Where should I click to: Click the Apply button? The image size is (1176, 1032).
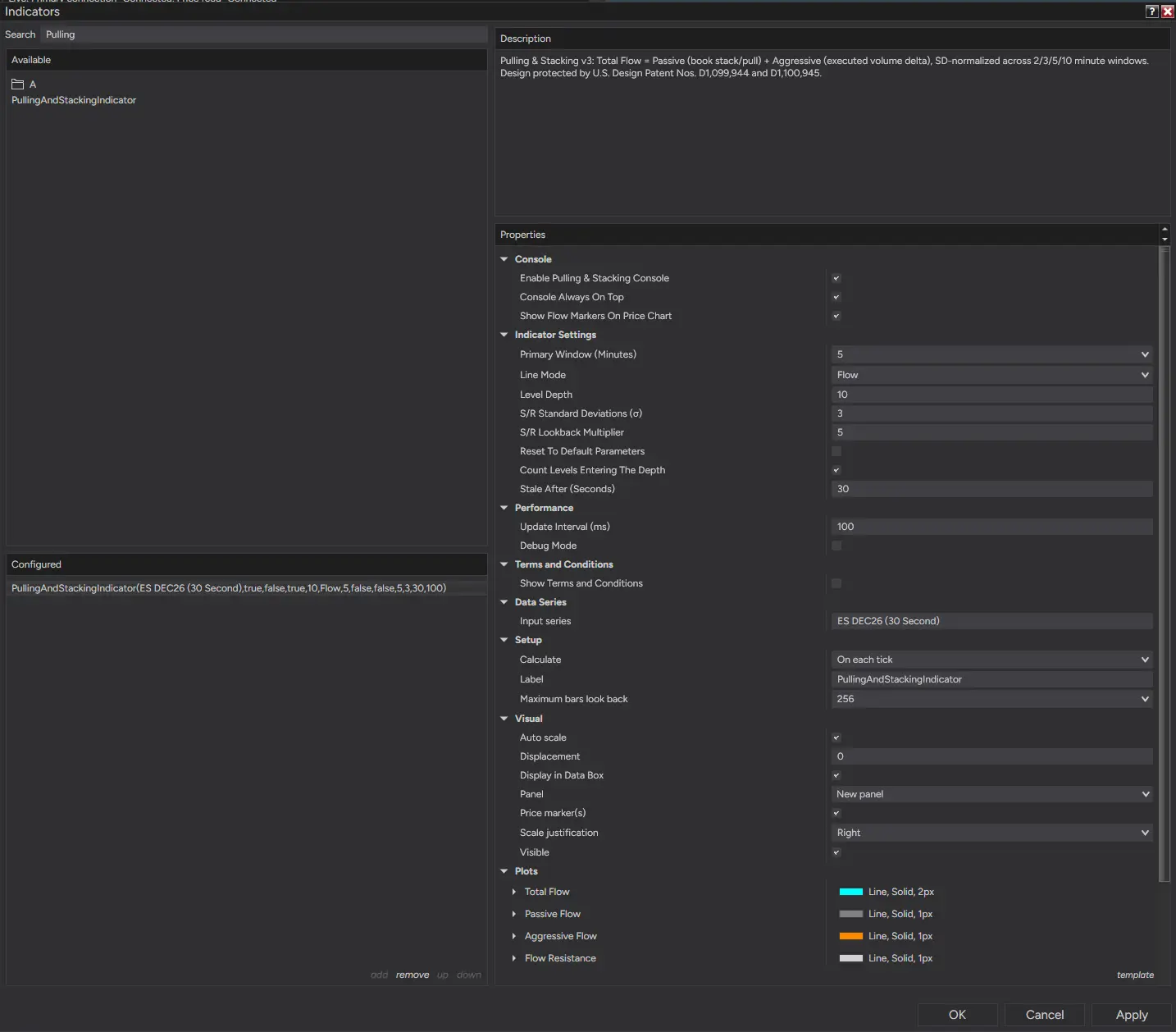(1132, 1015)
